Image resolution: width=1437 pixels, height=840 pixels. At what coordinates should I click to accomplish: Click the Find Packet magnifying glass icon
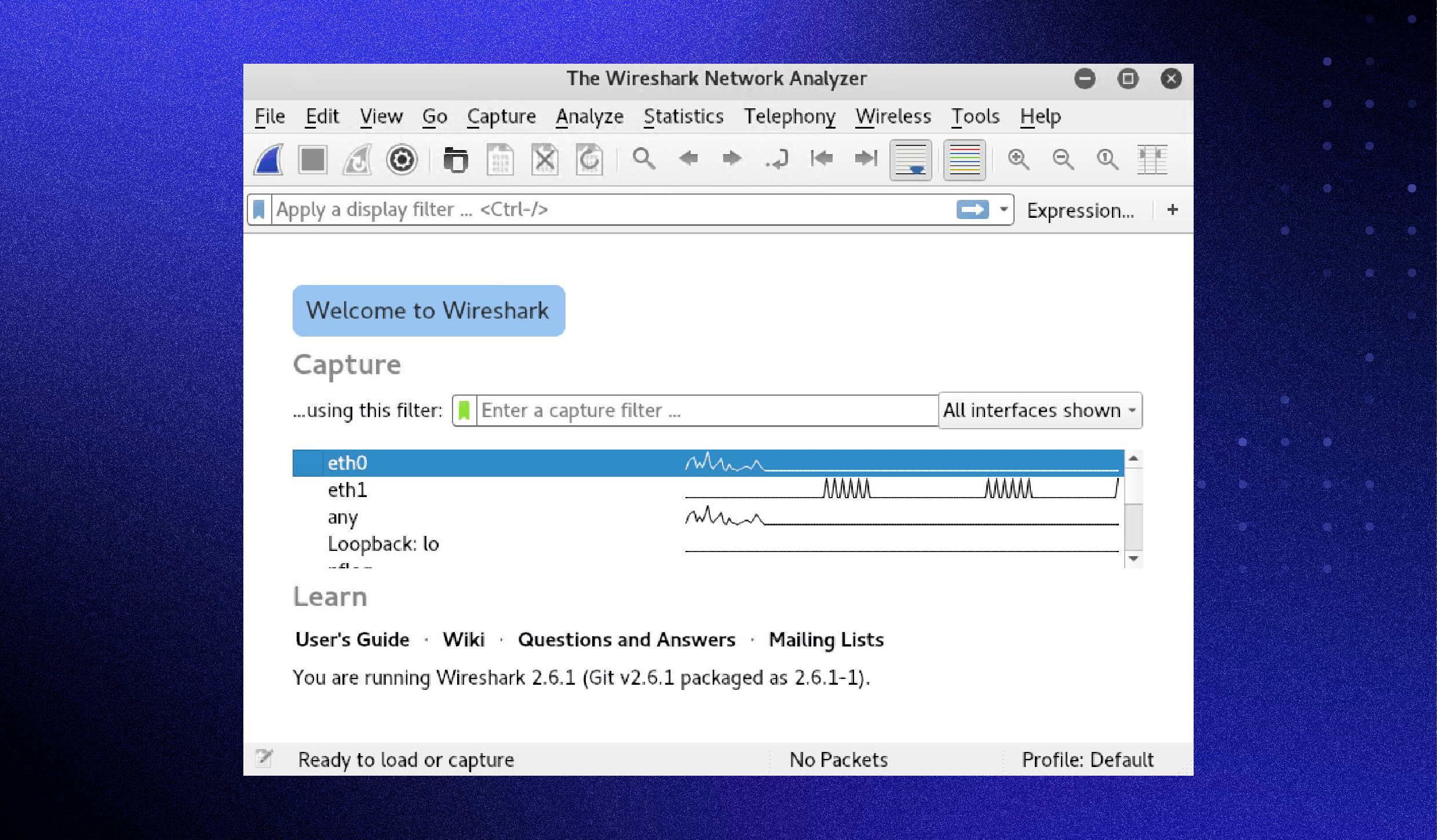click(644, 159)
